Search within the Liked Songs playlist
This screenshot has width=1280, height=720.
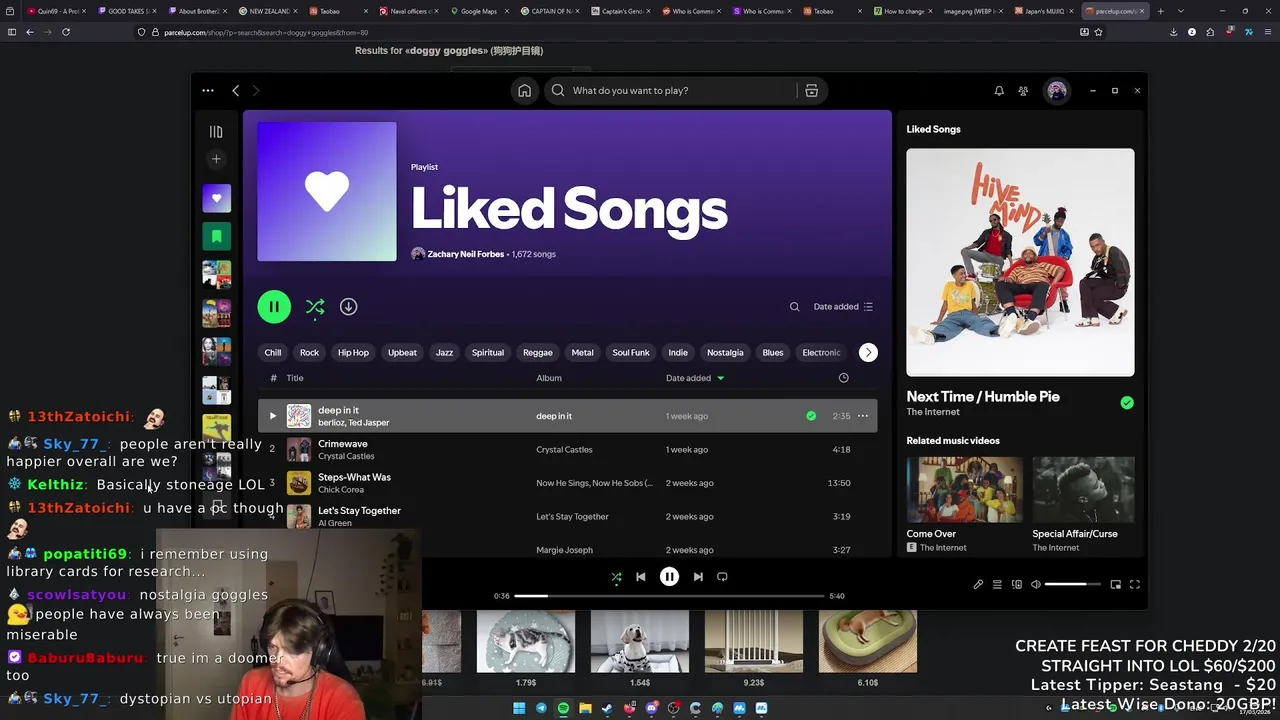(795, 307)
